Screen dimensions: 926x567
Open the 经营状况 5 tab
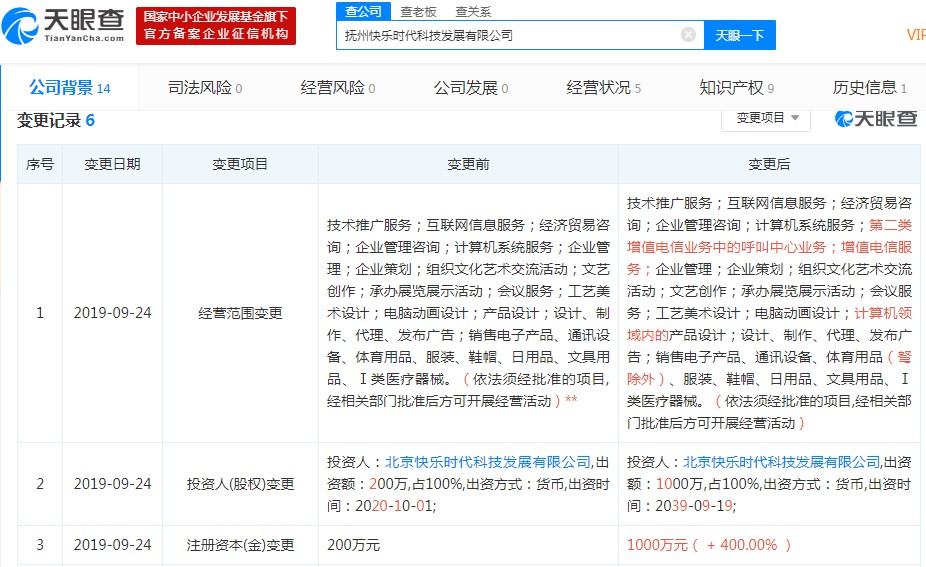(604, 88)
